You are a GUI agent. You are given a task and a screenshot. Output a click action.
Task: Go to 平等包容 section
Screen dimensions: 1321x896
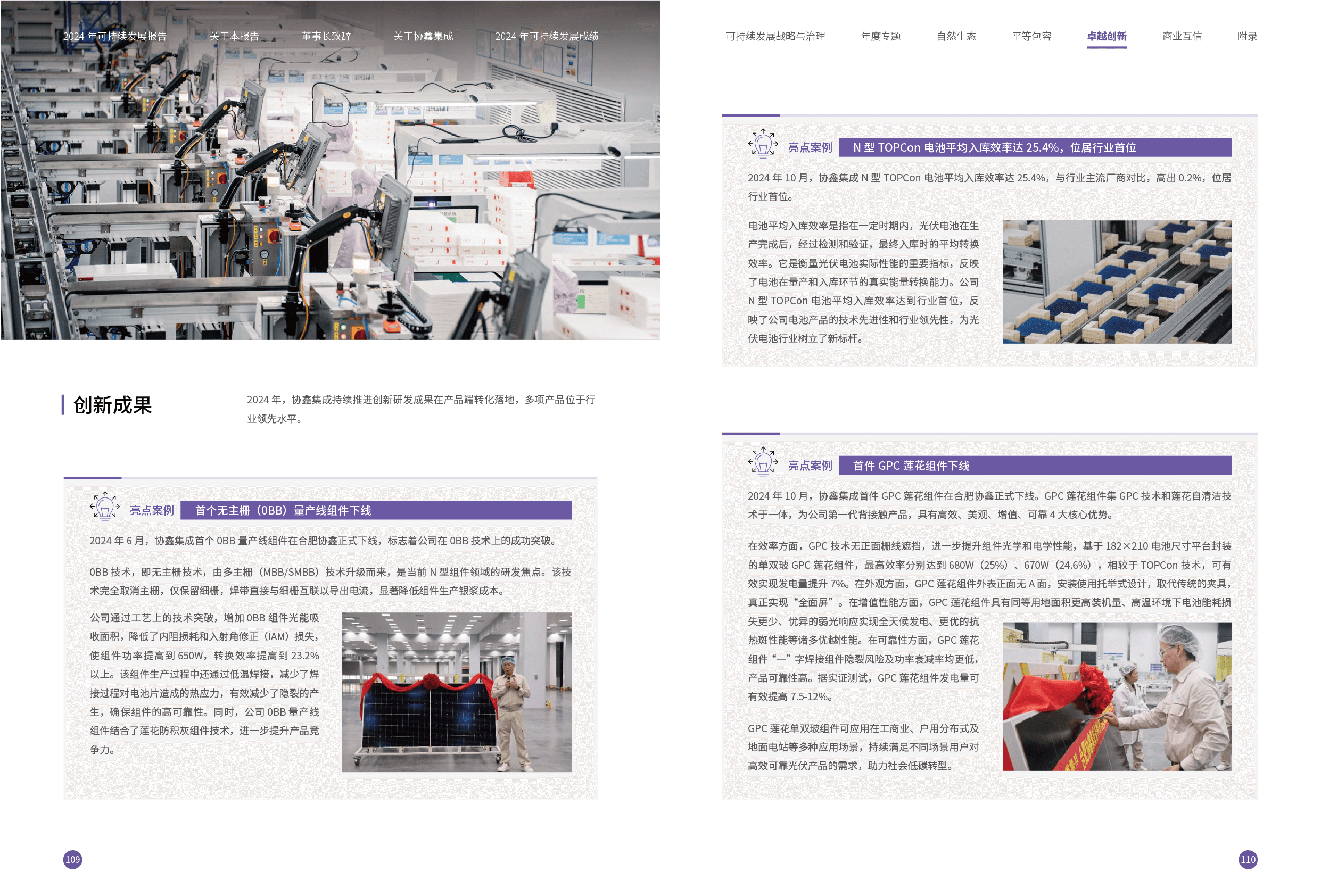point(1031,36)
